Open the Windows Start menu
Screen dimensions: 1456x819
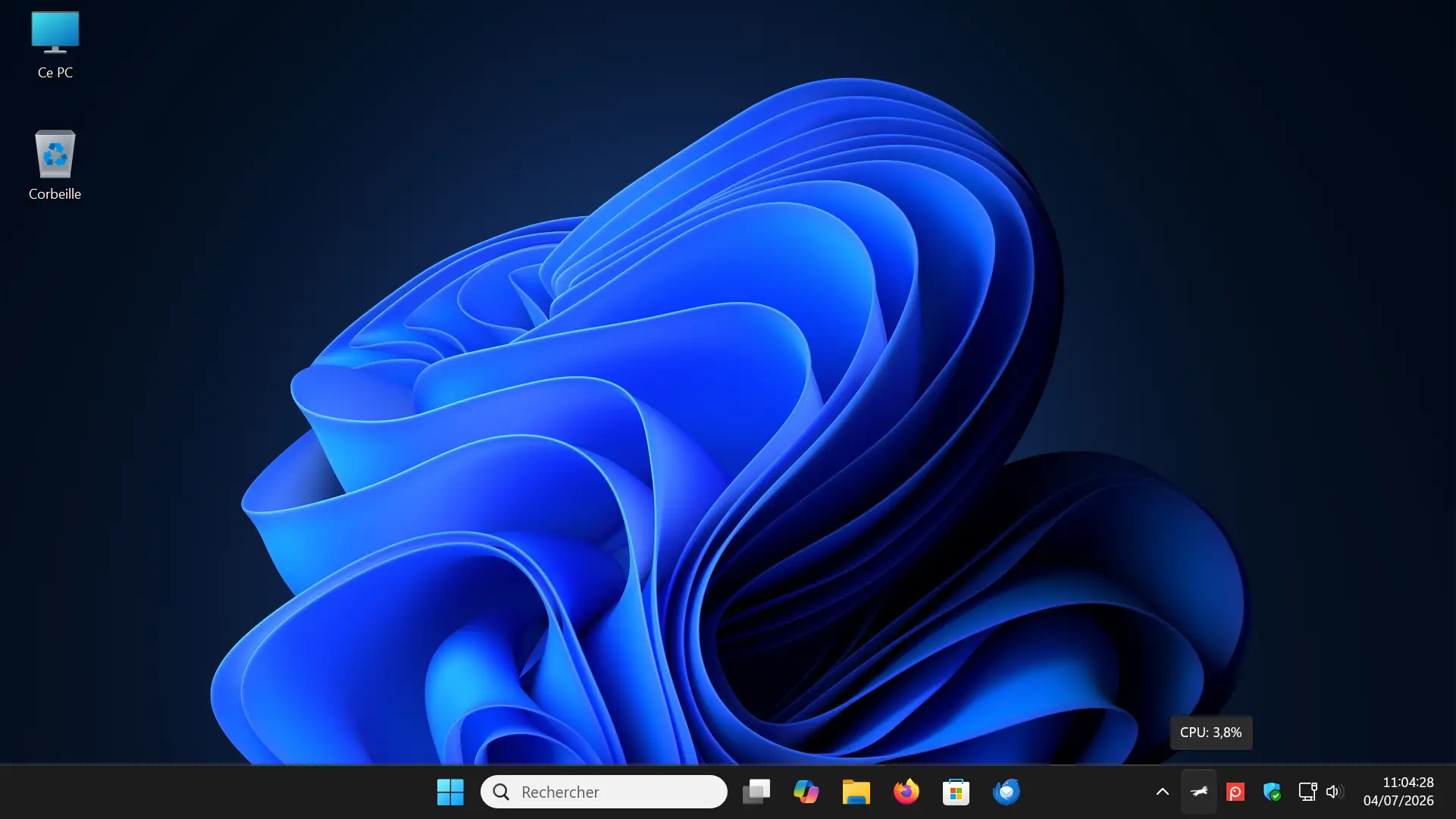pos(450,792)
